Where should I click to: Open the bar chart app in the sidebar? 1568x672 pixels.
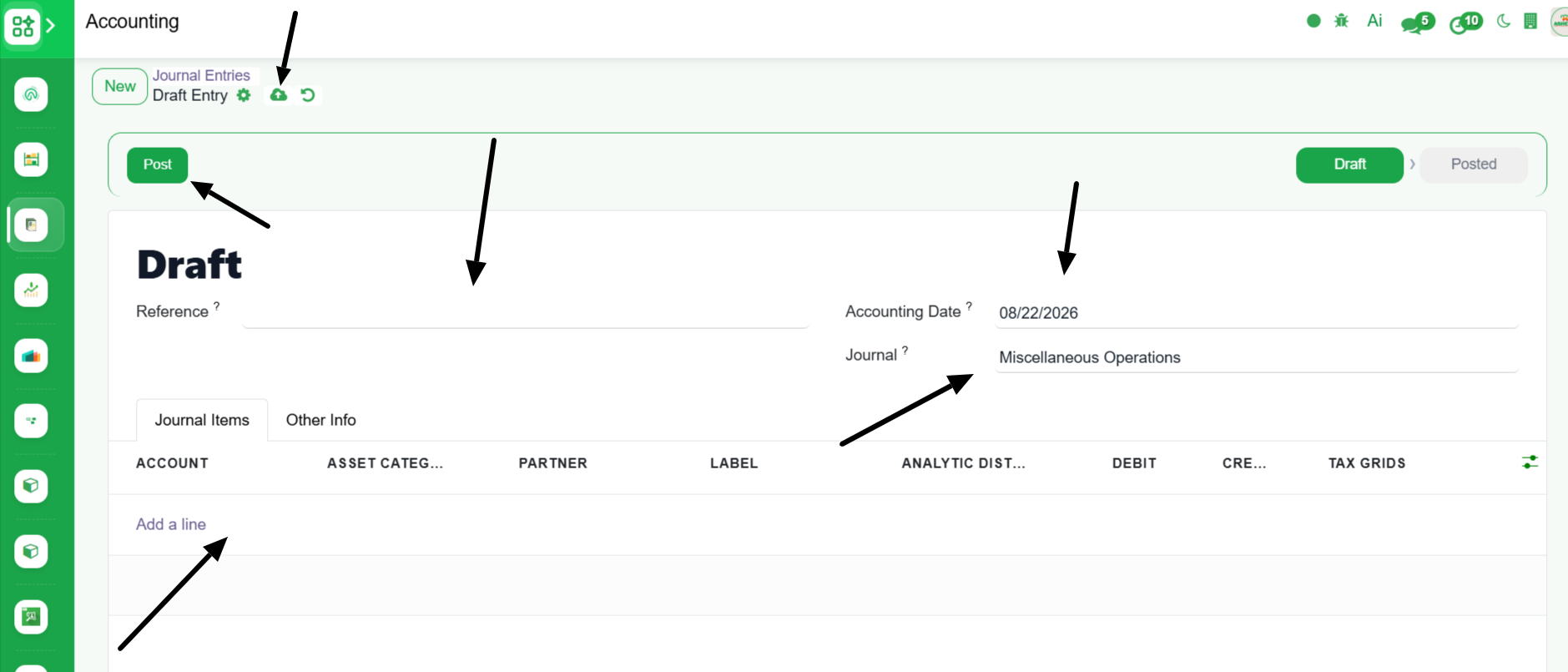(31, 356)
